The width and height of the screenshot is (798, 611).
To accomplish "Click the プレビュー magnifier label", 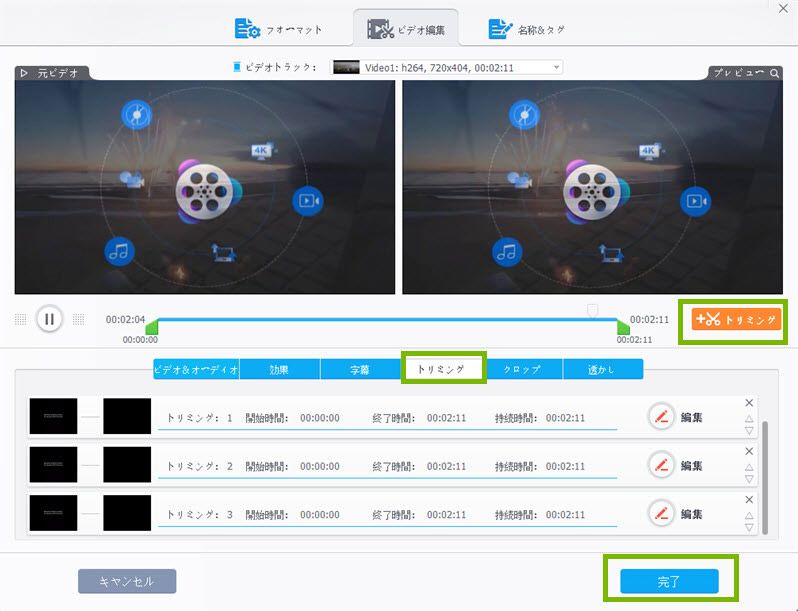I will coord(745,73).
